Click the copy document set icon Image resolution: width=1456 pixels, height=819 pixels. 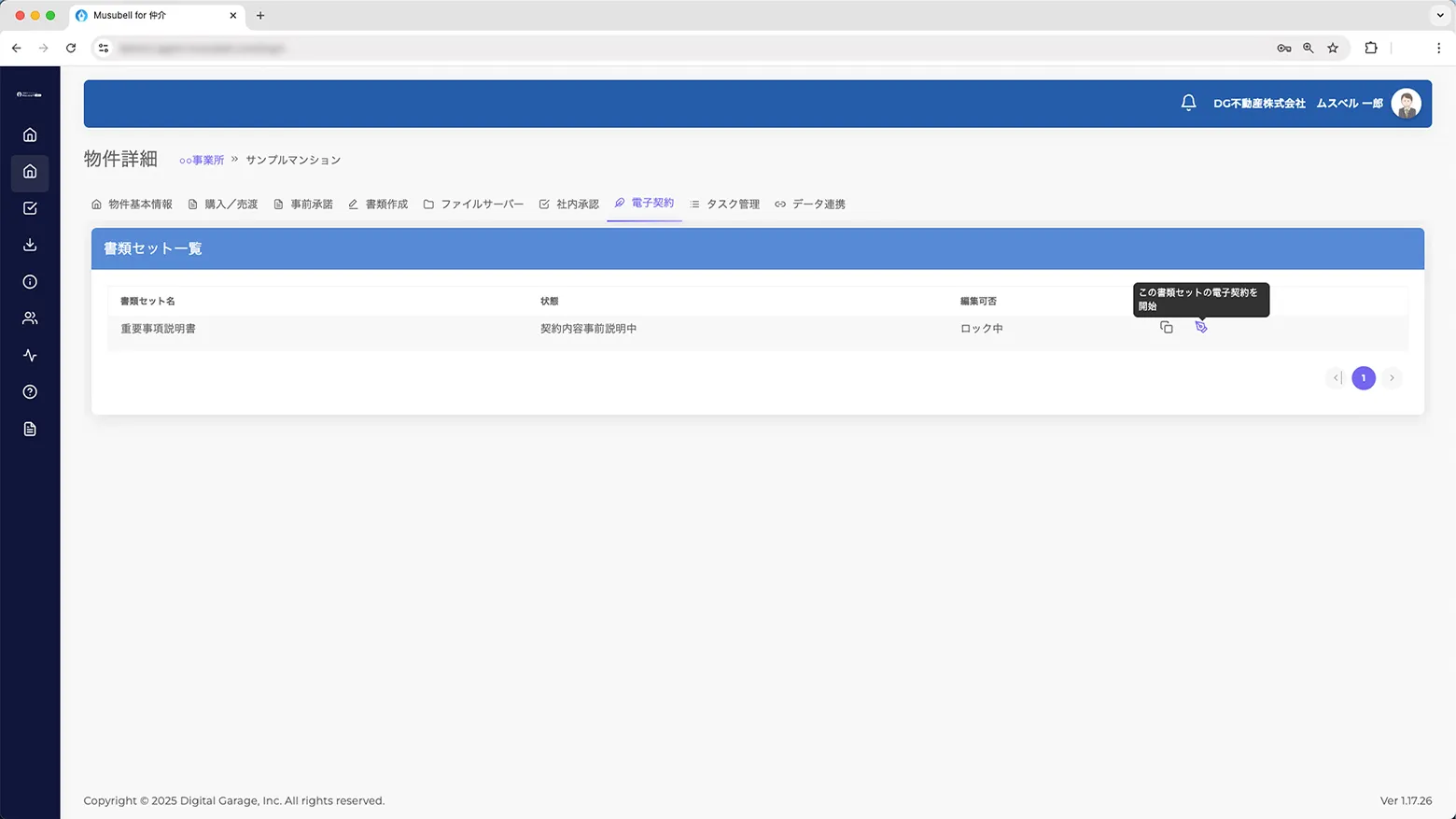(1166, 327)
